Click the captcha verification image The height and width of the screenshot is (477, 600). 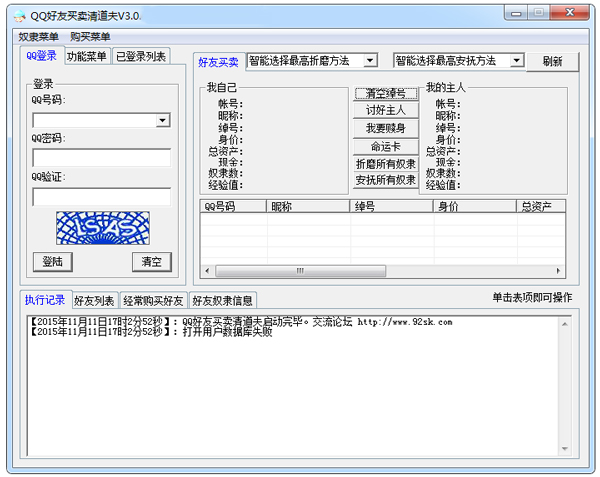click(102, 228)
